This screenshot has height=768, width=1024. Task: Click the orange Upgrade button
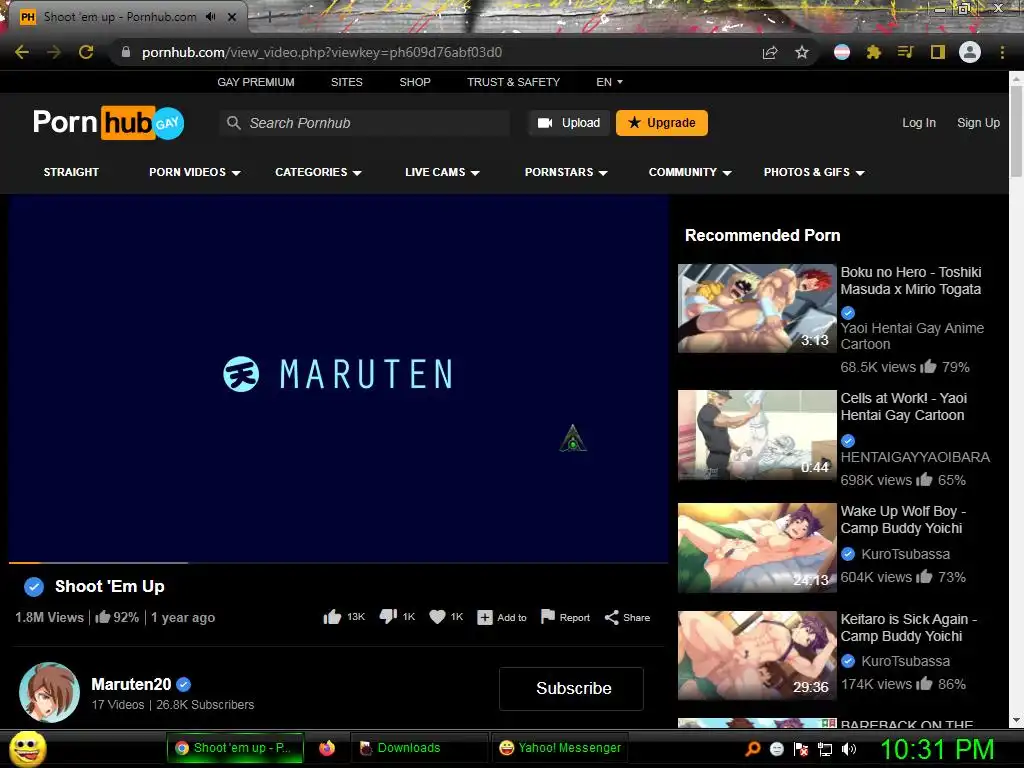pos(662,123)
